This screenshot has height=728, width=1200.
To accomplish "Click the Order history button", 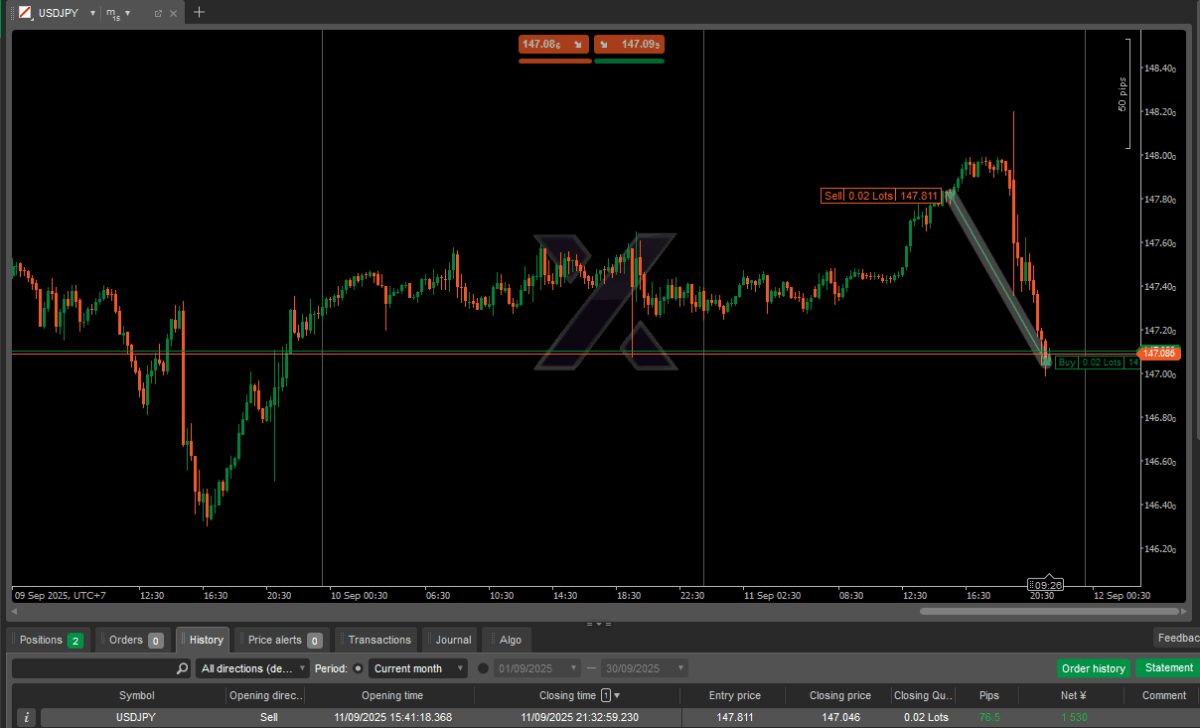I will (1093, 668).
